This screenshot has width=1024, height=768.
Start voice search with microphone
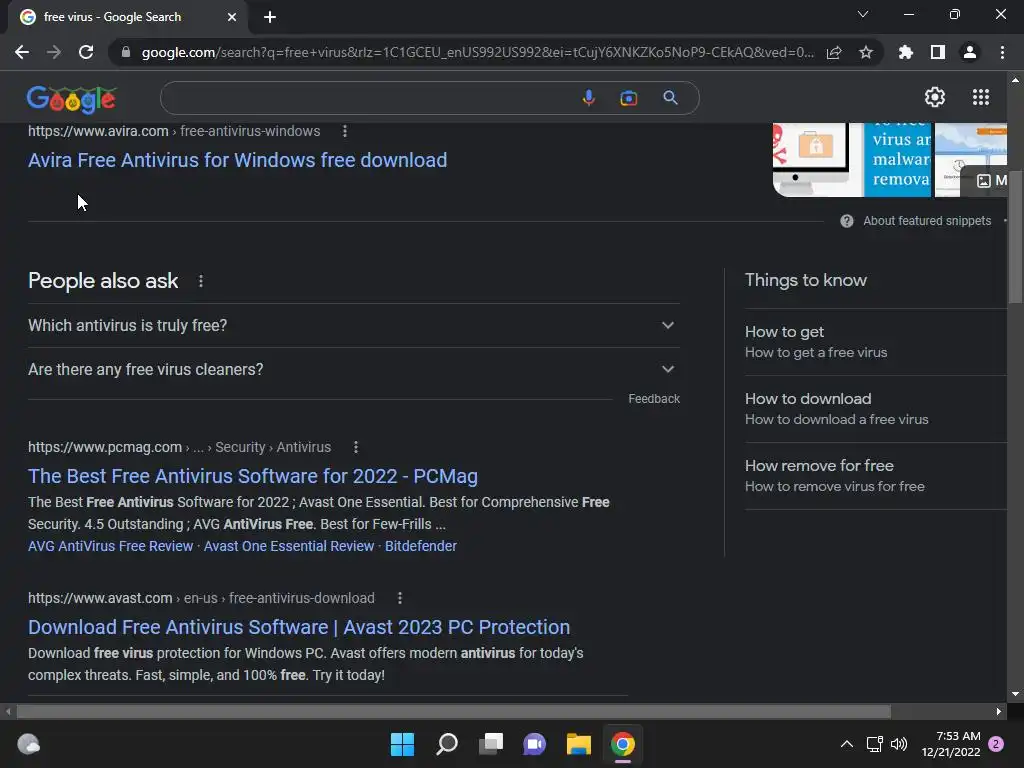click(588, 98)
